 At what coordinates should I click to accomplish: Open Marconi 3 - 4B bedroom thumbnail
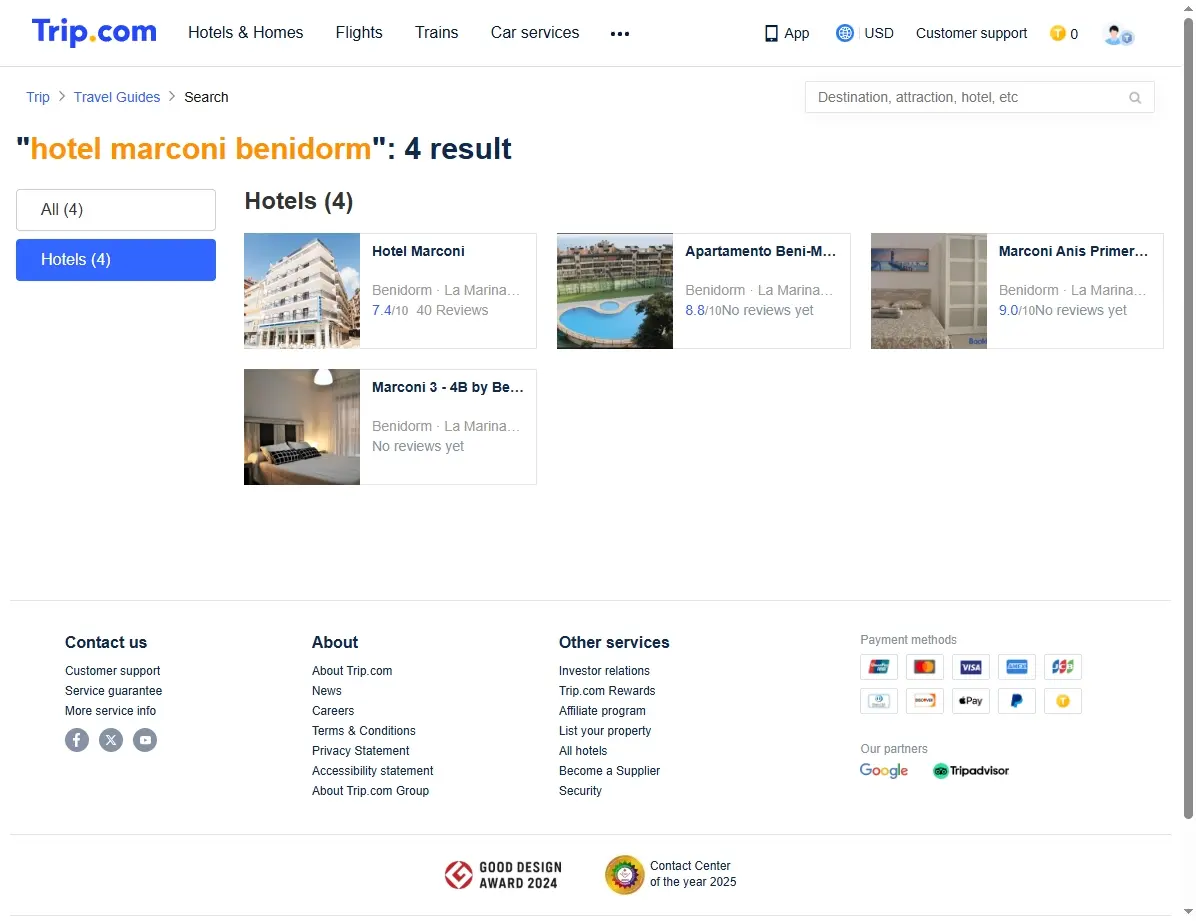click(x=302, y=427)
